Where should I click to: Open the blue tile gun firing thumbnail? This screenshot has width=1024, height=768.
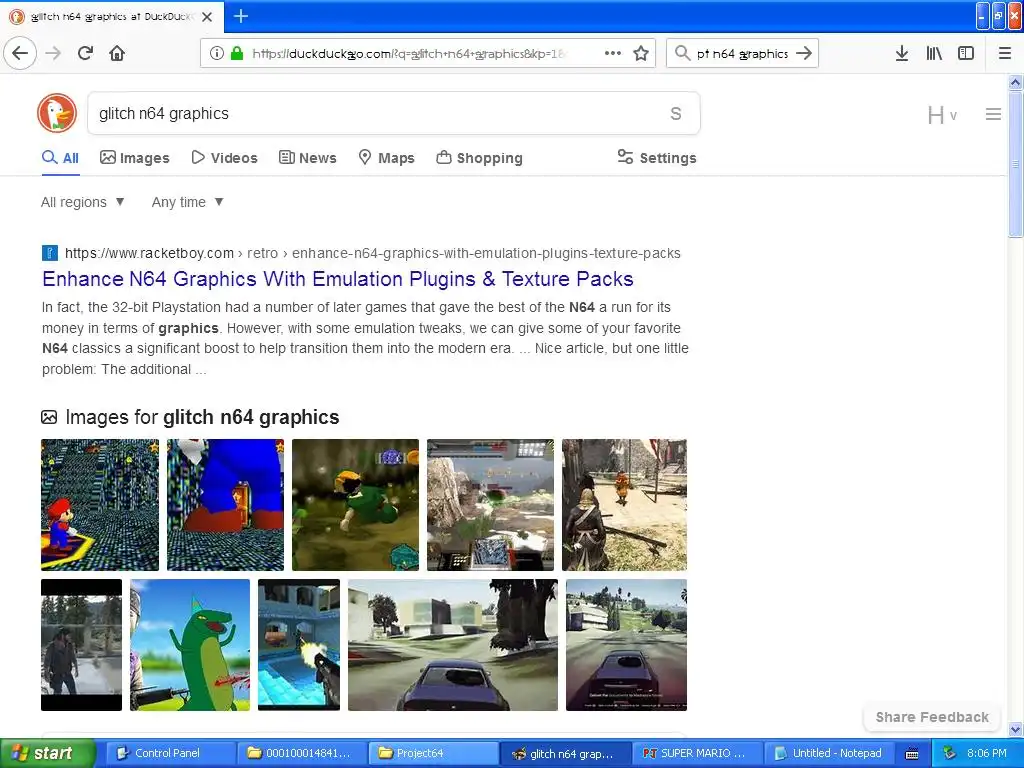[x=299, y=645]
